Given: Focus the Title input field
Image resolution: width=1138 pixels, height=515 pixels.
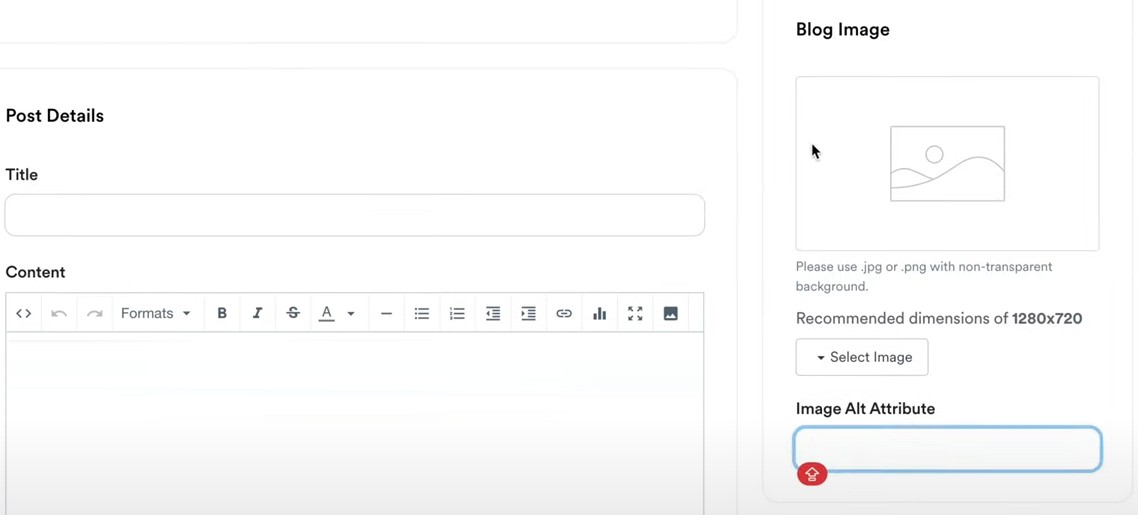Looking at the screenshot, I should [x=355, y=215].
